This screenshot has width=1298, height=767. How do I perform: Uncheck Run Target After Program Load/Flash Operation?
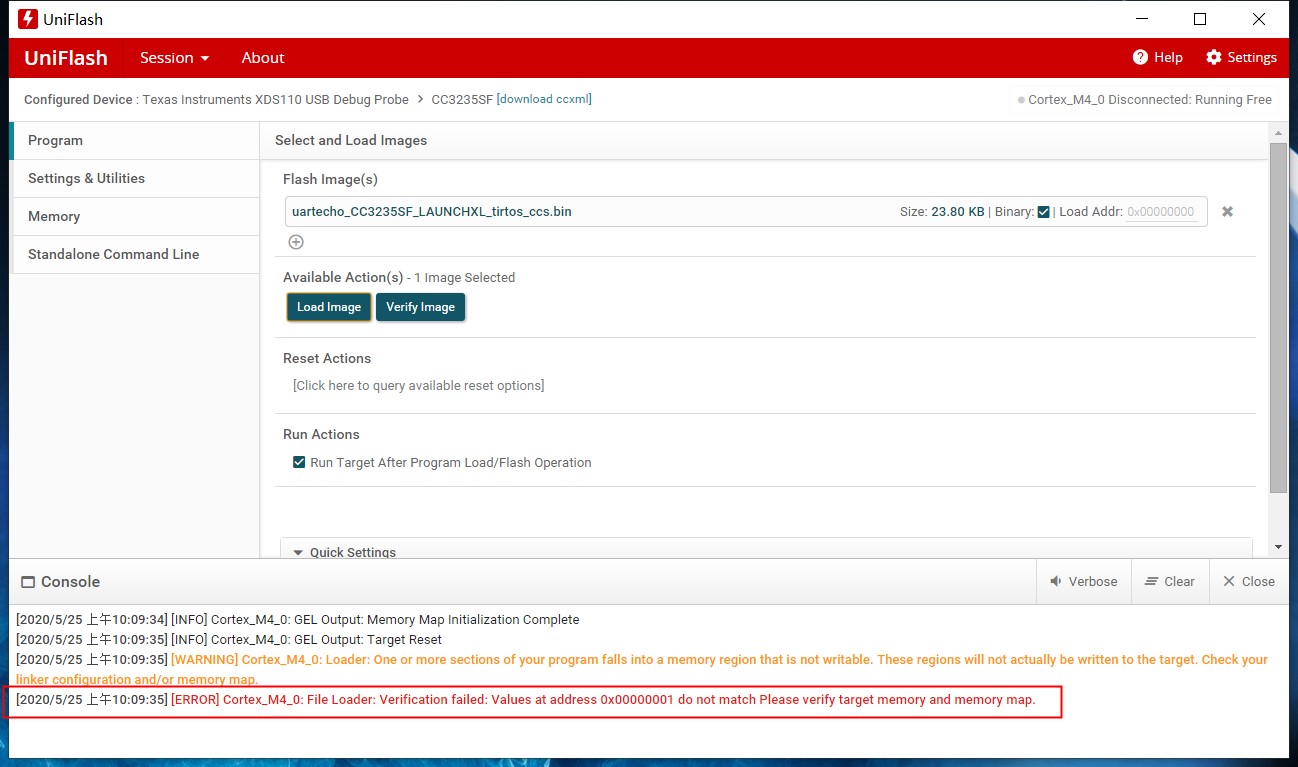pyautogui.click(x=298, y=462)
